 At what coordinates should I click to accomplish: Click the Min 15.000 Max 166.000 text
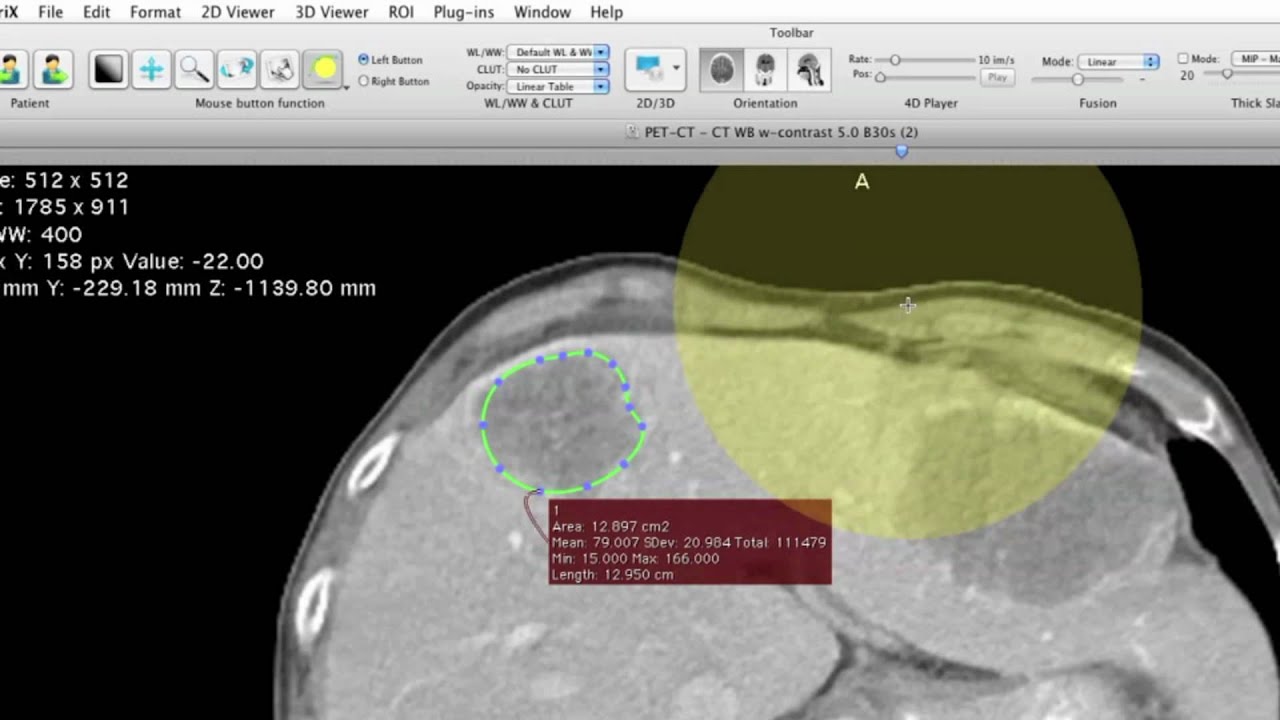click(x=635, y=558)
